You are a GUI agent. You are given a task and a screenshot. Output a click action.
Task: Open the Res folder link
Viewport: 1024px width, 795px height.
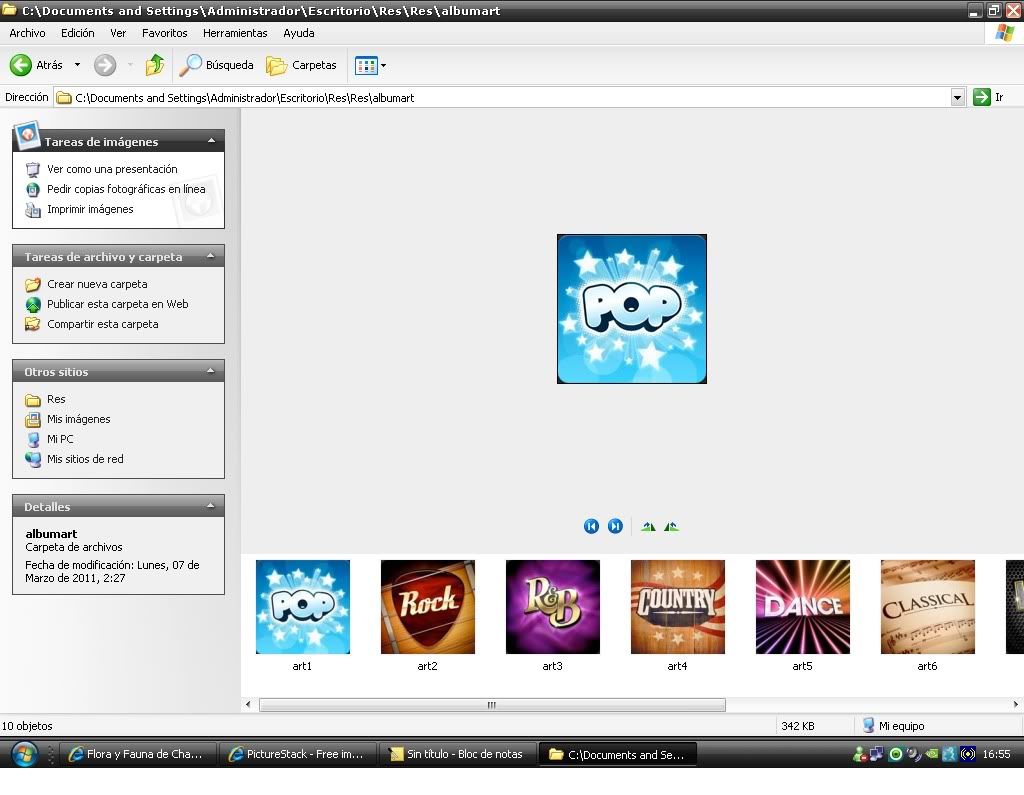56,399
